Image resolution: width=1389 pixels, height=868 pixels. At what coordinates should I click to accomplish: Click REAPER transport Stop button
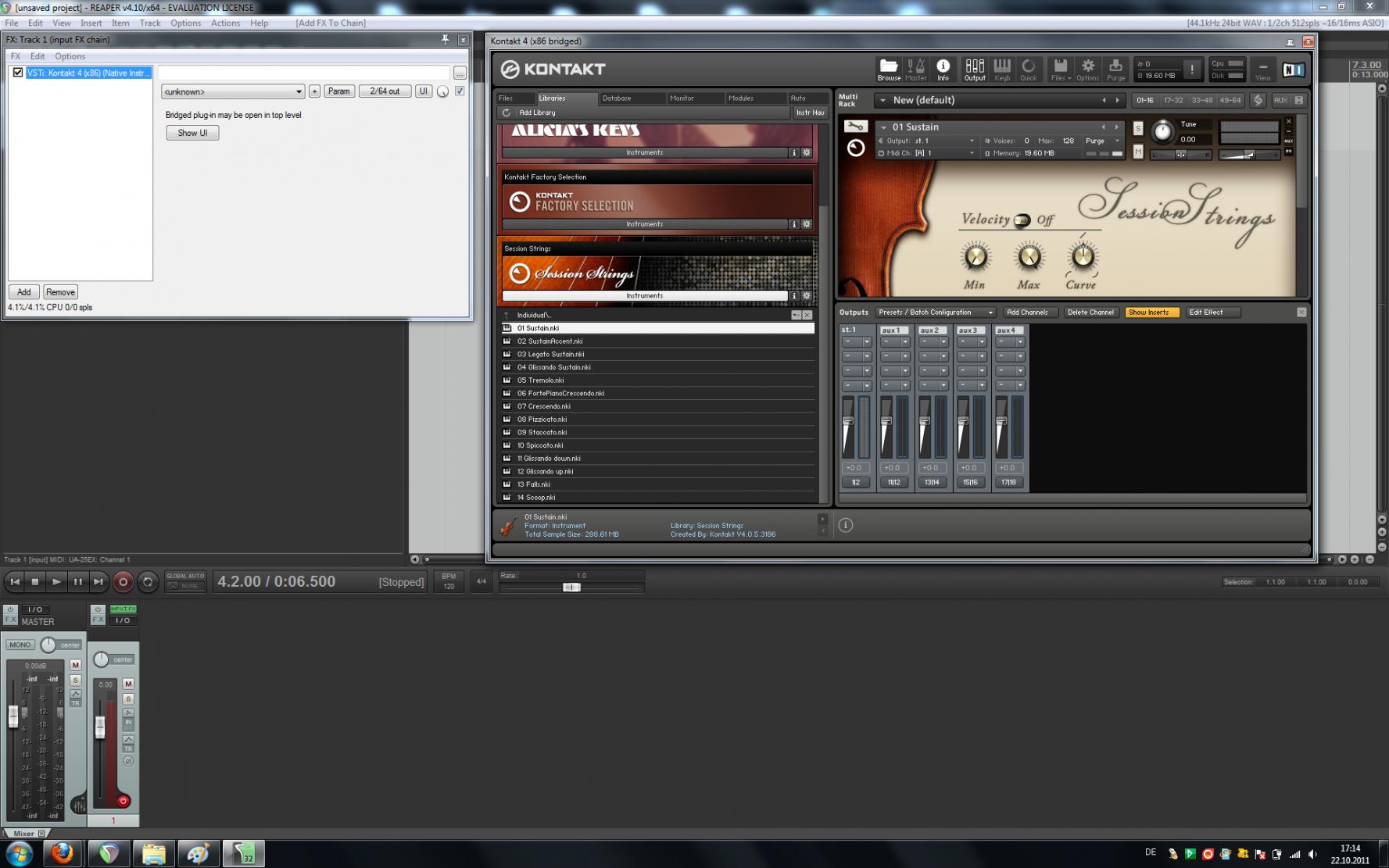(x=34, y=581)
